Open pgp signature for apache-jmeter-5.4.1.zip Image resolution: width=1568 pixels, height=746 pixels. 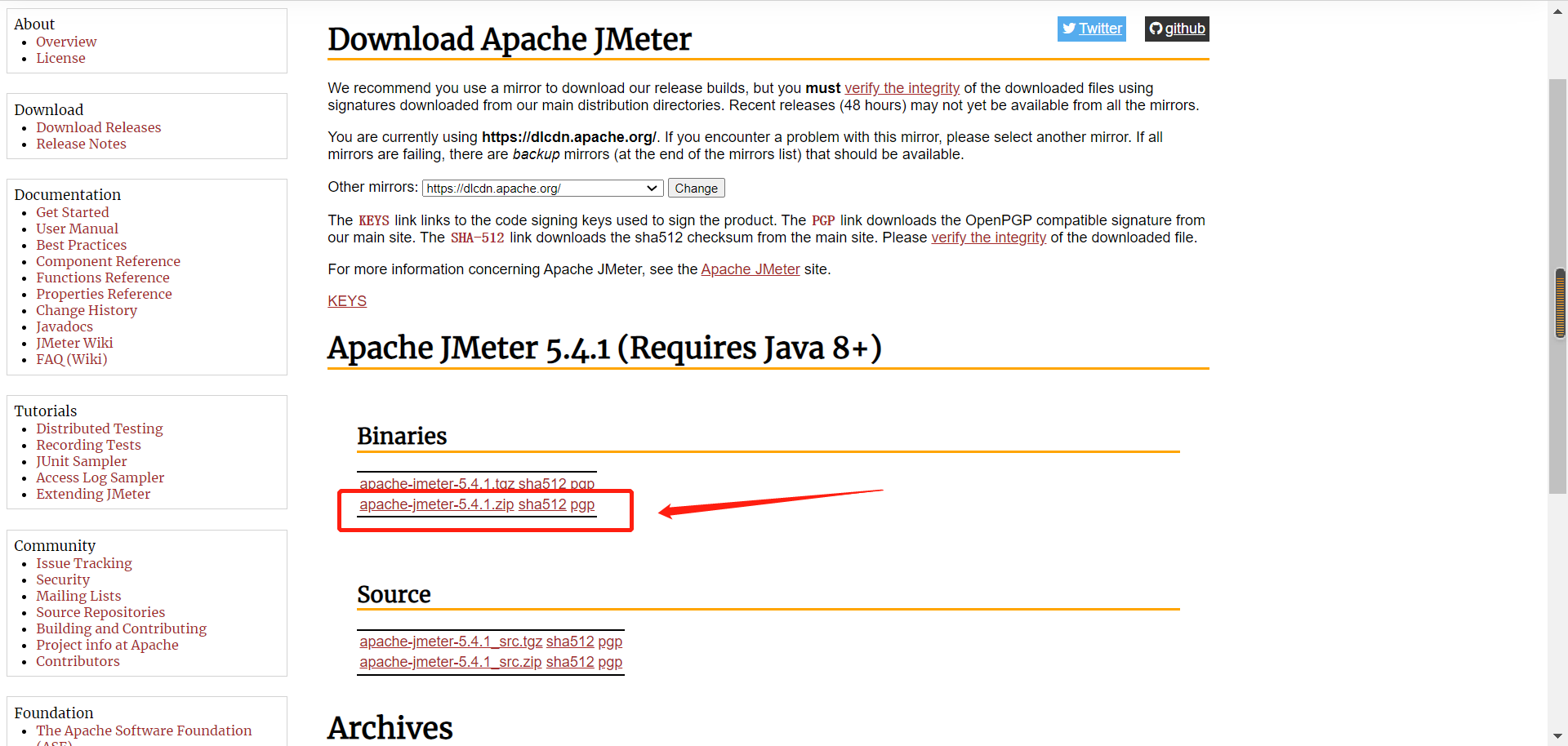pos(582,504)
